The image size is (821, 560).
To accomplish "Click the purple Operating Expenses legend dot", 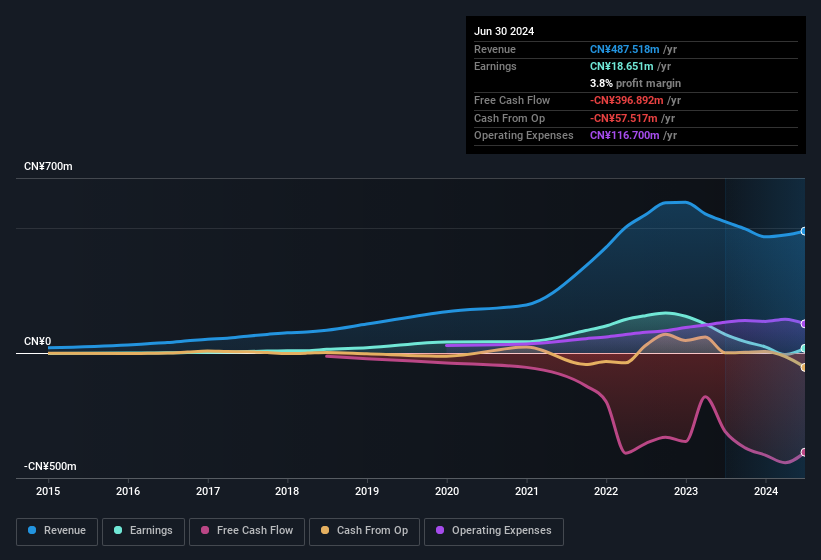I will (441, 530).
